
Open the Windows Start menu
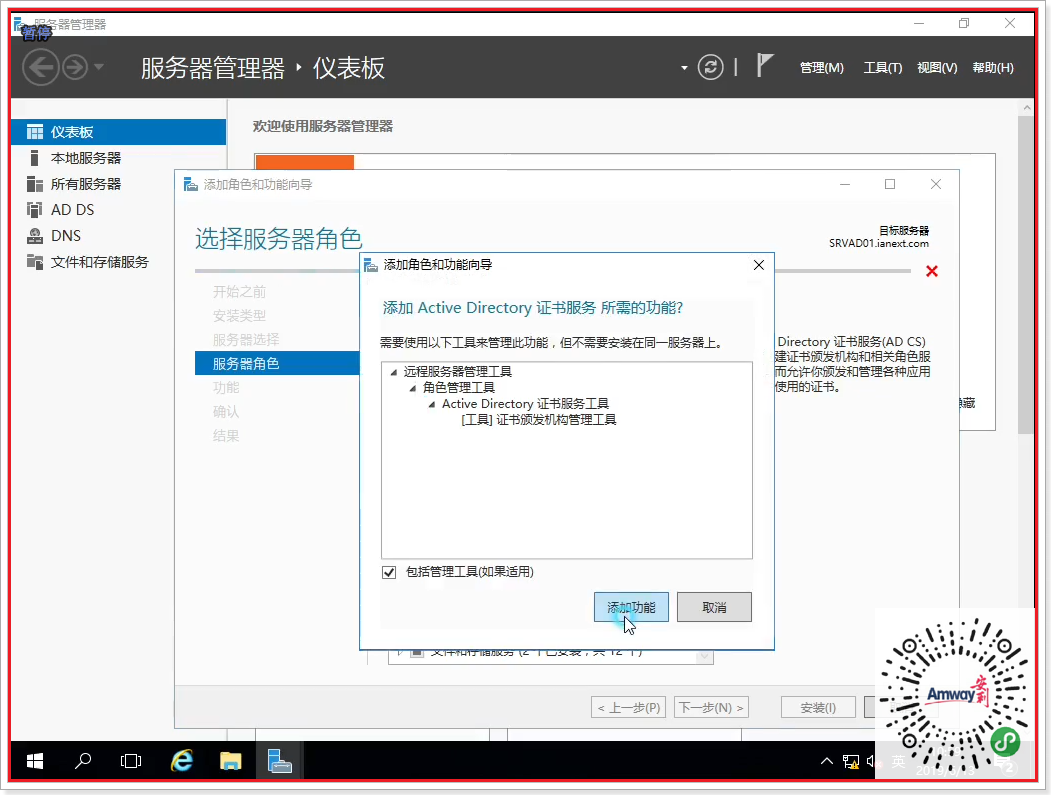(35, 761)
